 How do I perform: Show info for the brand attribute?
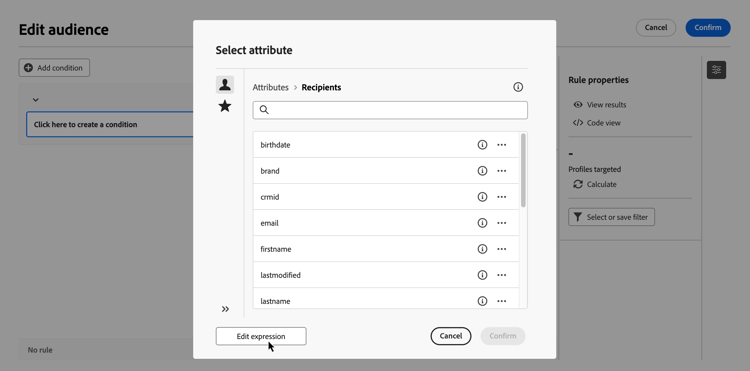[x=482, y=171]
